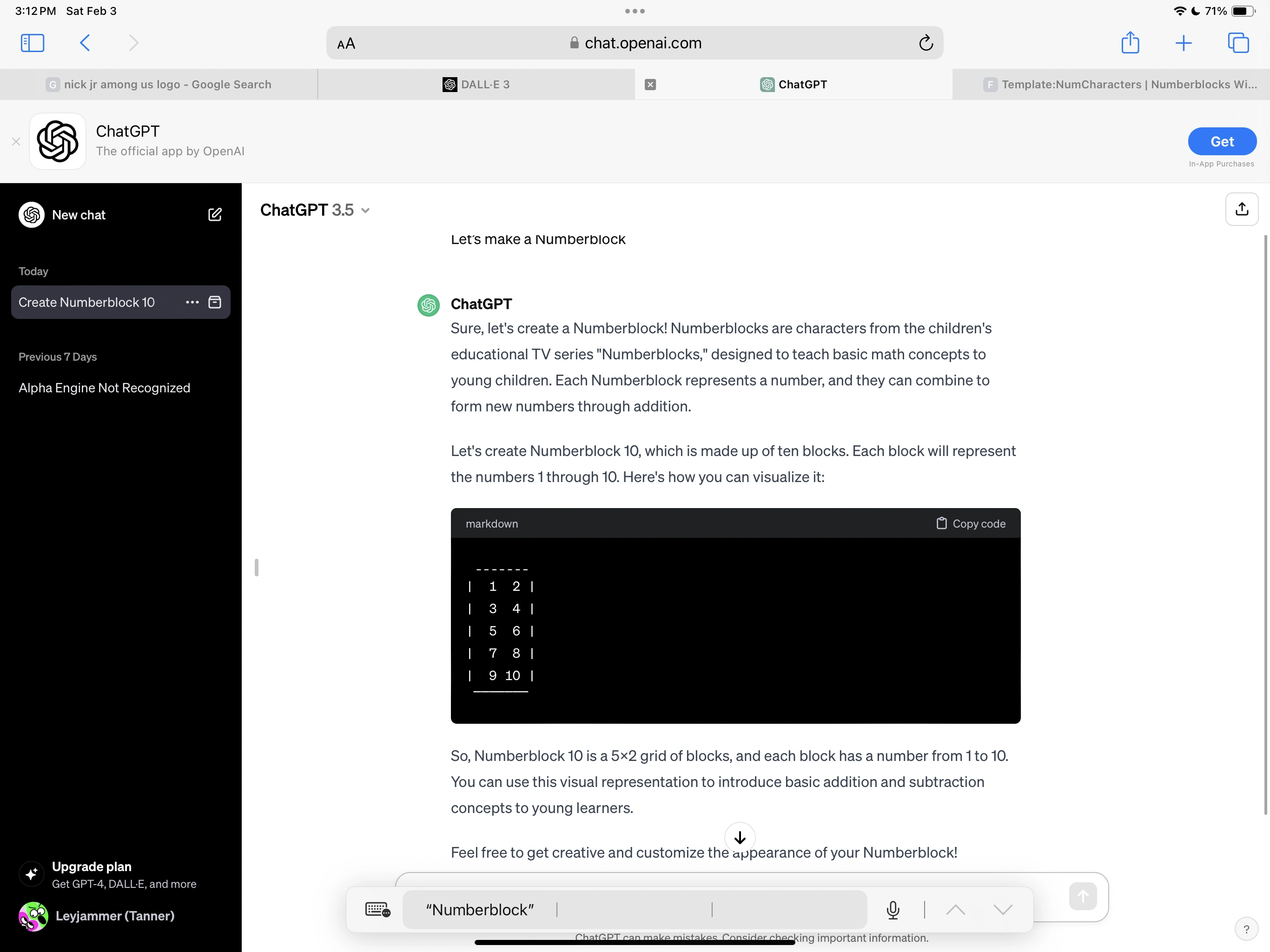Switch to nick jr among us tab
This screenshot has height=952, width=1270.
(159, 85)
